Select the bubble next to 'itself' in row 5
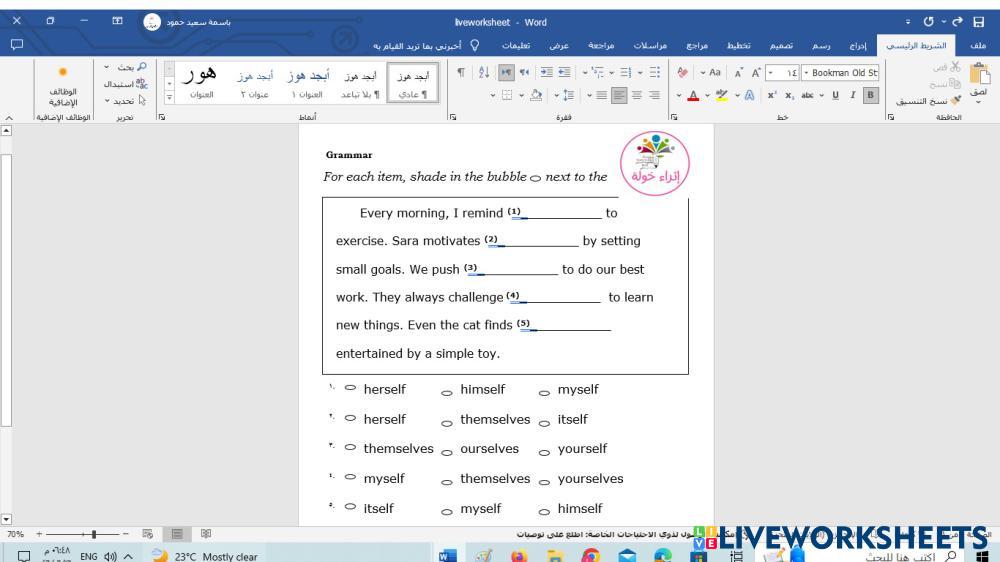This screenshot has width=1000, height=562. (x=350, y=508)
